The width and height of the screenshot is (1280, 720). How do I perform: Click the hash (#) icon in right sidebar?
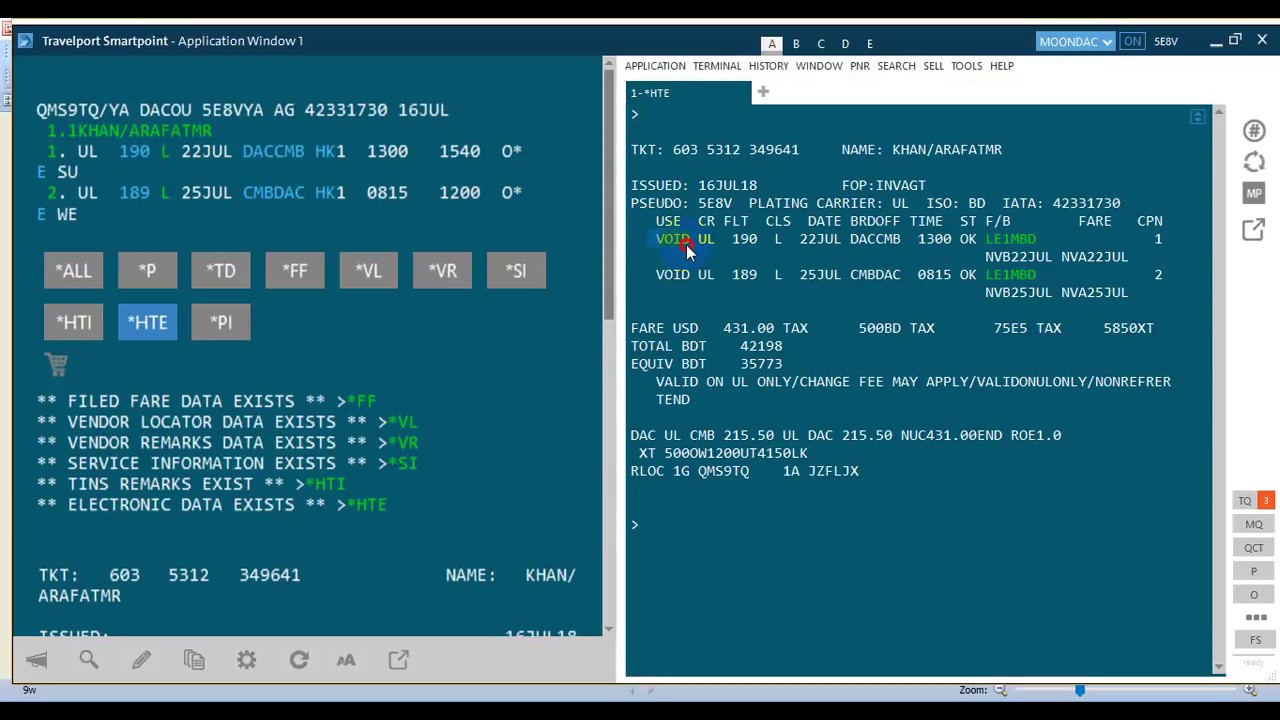[x=1254, y=131]
